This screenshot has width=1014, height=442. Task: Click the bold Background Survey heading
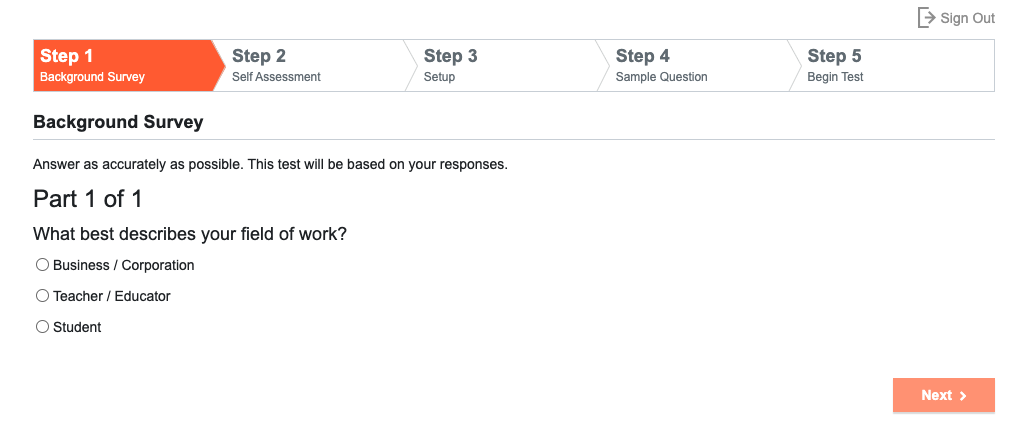pos(118,122)
